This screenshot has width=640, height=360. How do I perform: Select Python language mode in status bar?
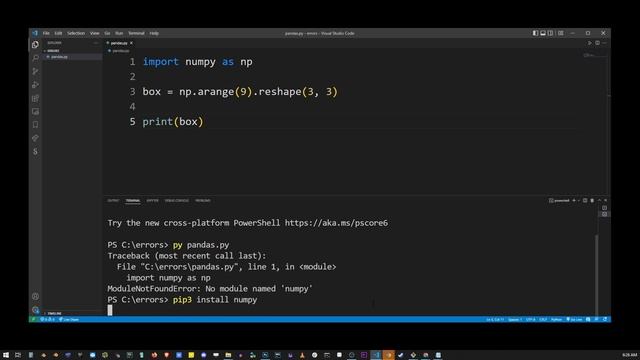coord(556,320)
